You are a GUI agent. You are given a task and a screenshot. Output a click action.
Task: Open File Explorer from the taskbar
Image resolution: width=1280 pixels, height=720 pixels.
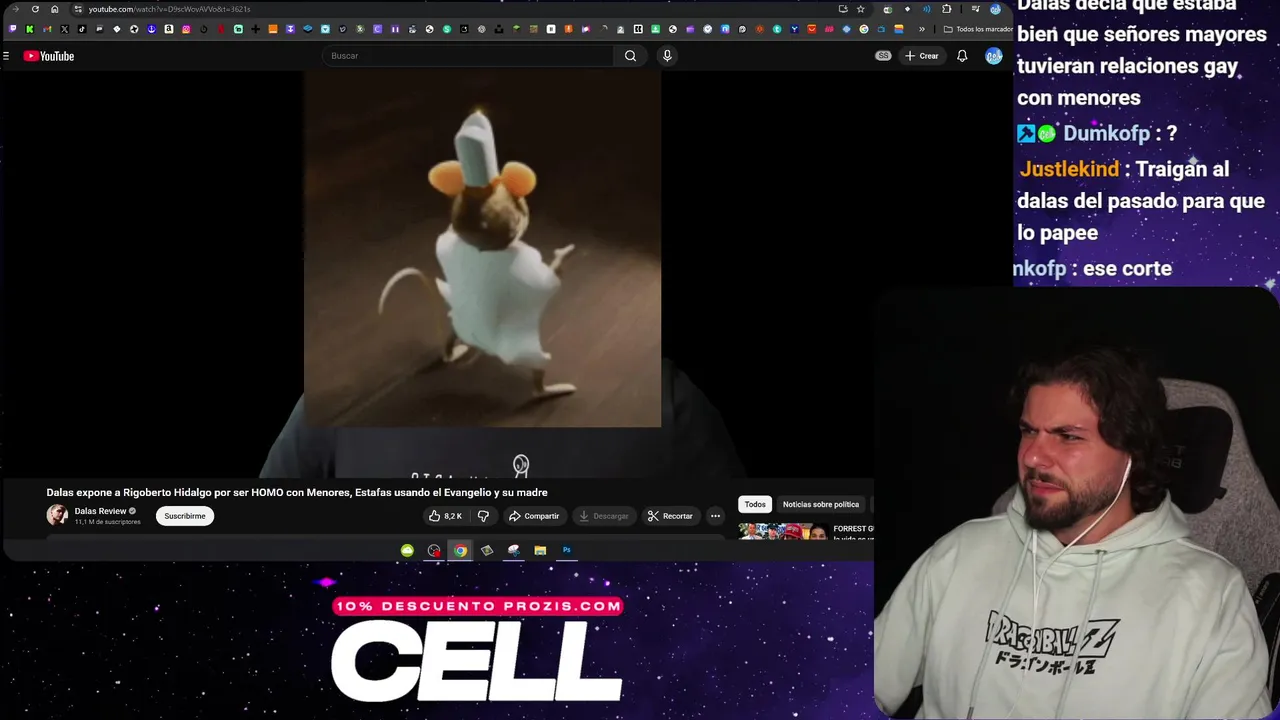(540, 550)
